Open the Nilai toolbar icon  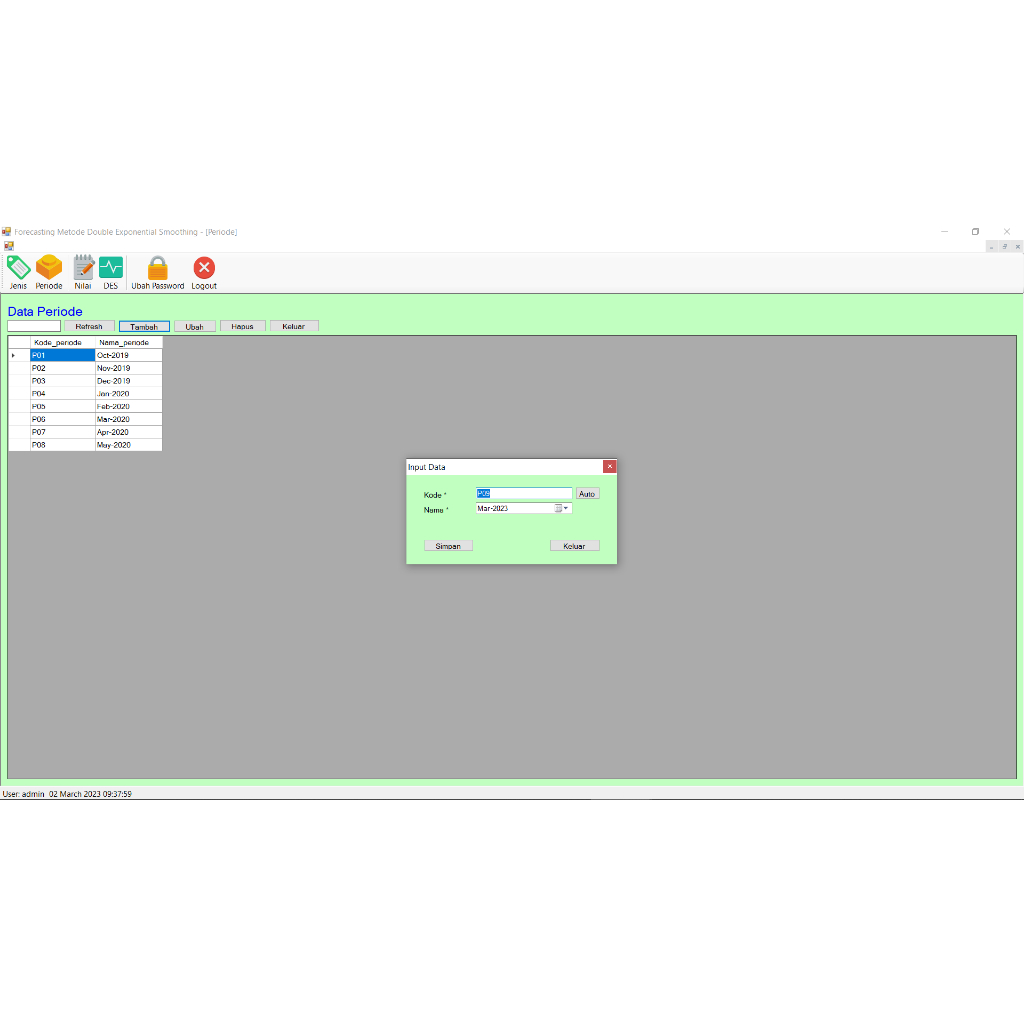click(x=83, y=272)
